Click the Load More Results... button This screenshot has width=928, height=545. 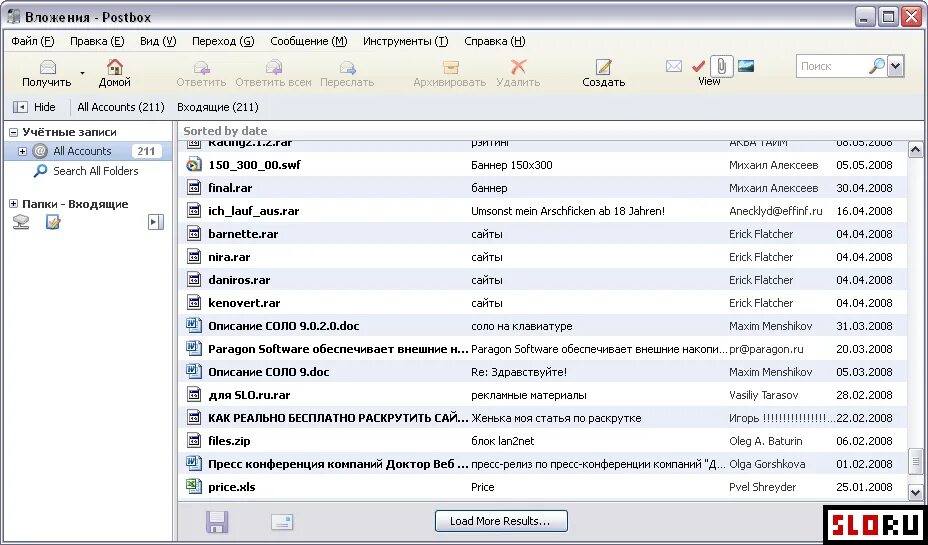pos(501,521)
